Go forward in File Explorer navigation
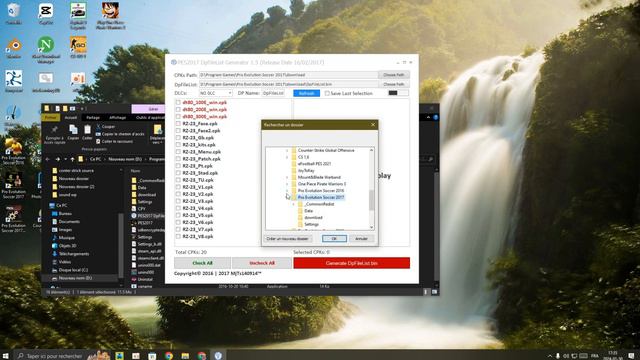 click(x=57, y=159)
